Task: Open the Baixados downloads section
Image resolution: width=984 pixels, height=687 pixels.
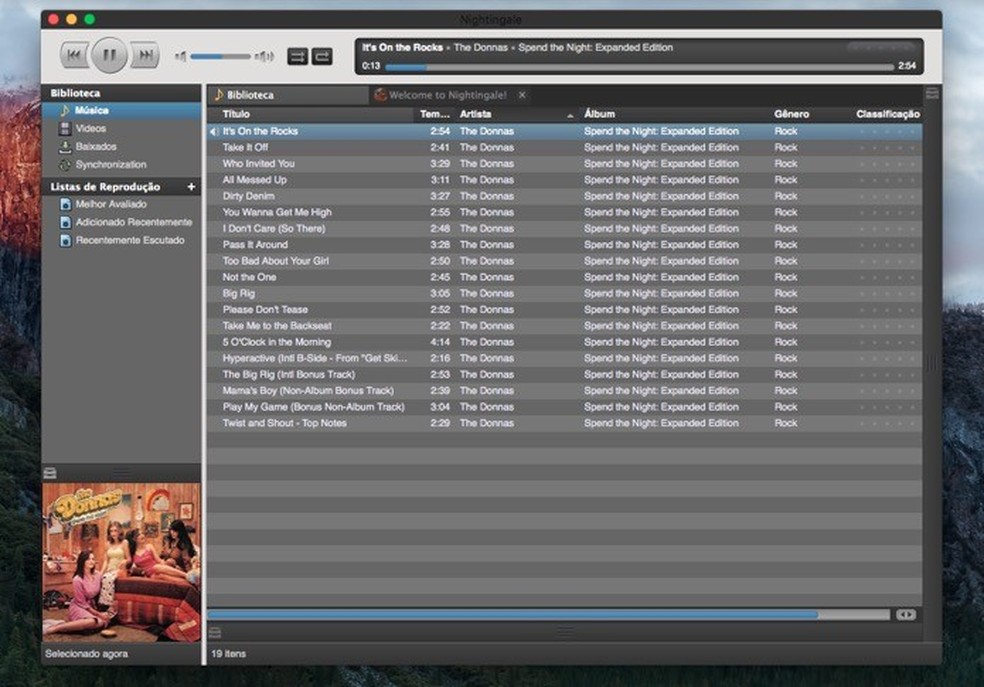Action: 95,147
